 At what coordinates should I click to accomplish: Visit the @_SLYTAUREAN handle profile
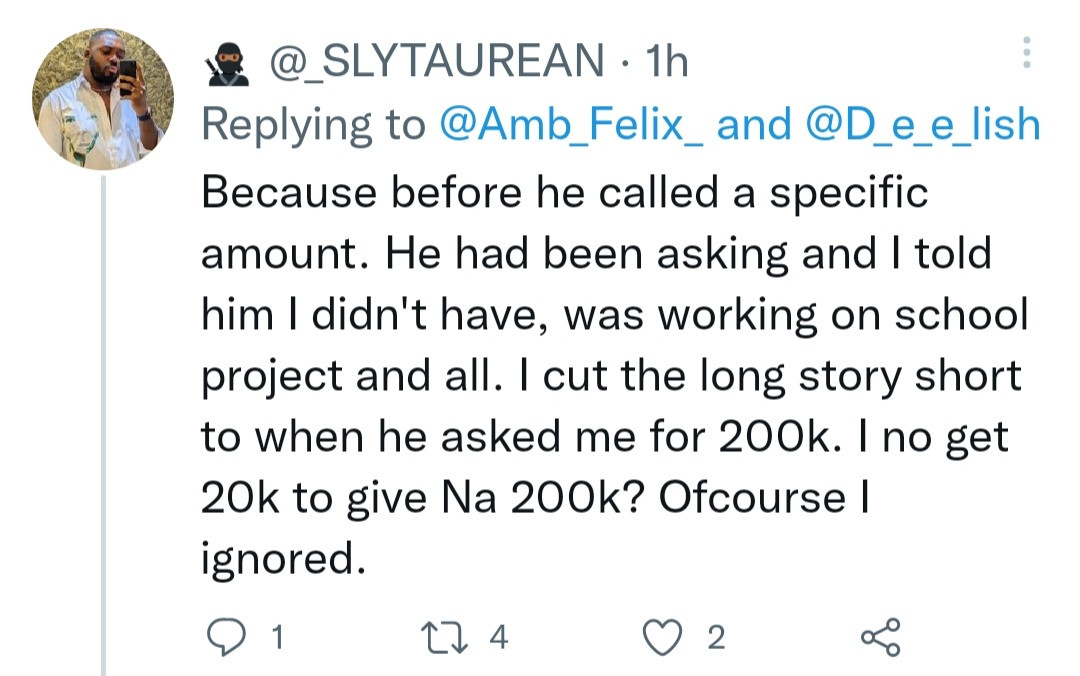[437, 64]
